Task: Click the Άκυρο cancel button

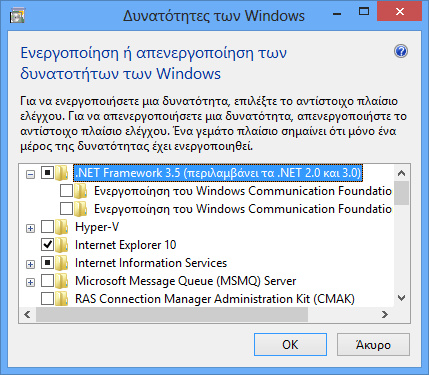Action: (373, 345)
